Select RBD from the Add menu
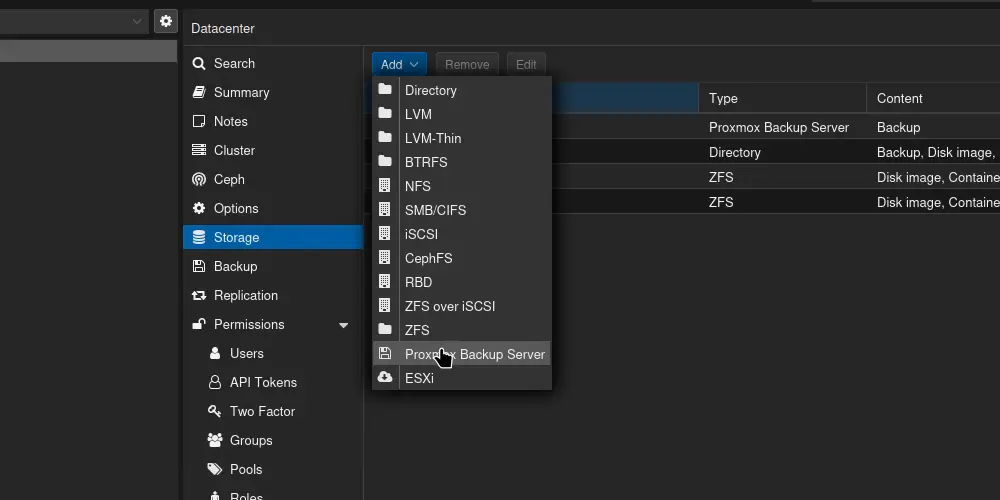The height and width of the screenshot is (500, 1000). pos(462,282)
